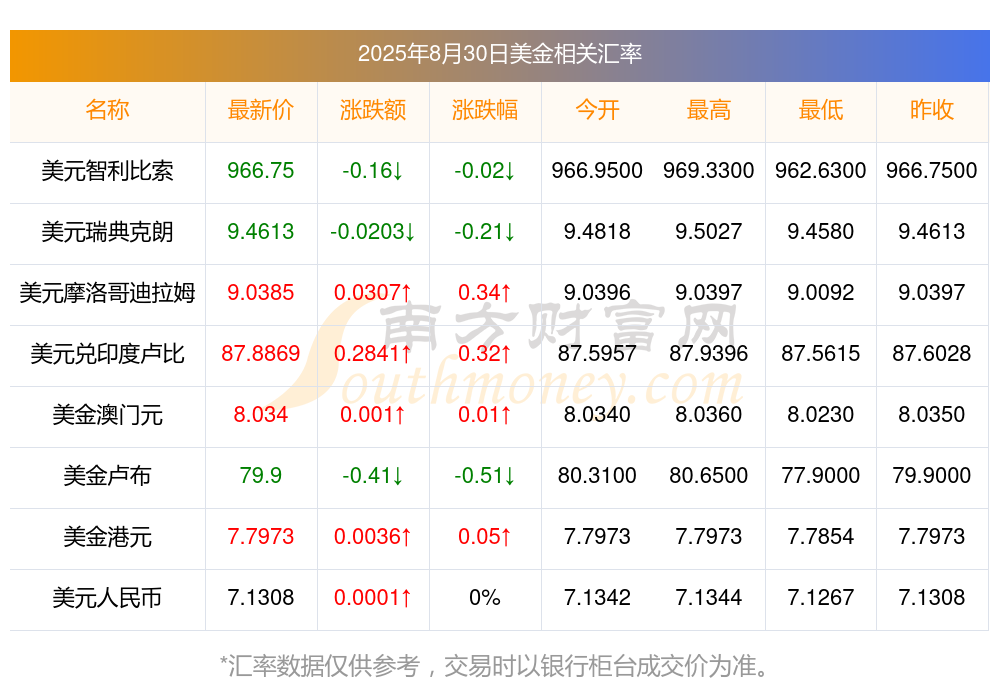Screen dimensions: 1000x698
Task: Click previous close 79.9000
Action: [932, 475]
